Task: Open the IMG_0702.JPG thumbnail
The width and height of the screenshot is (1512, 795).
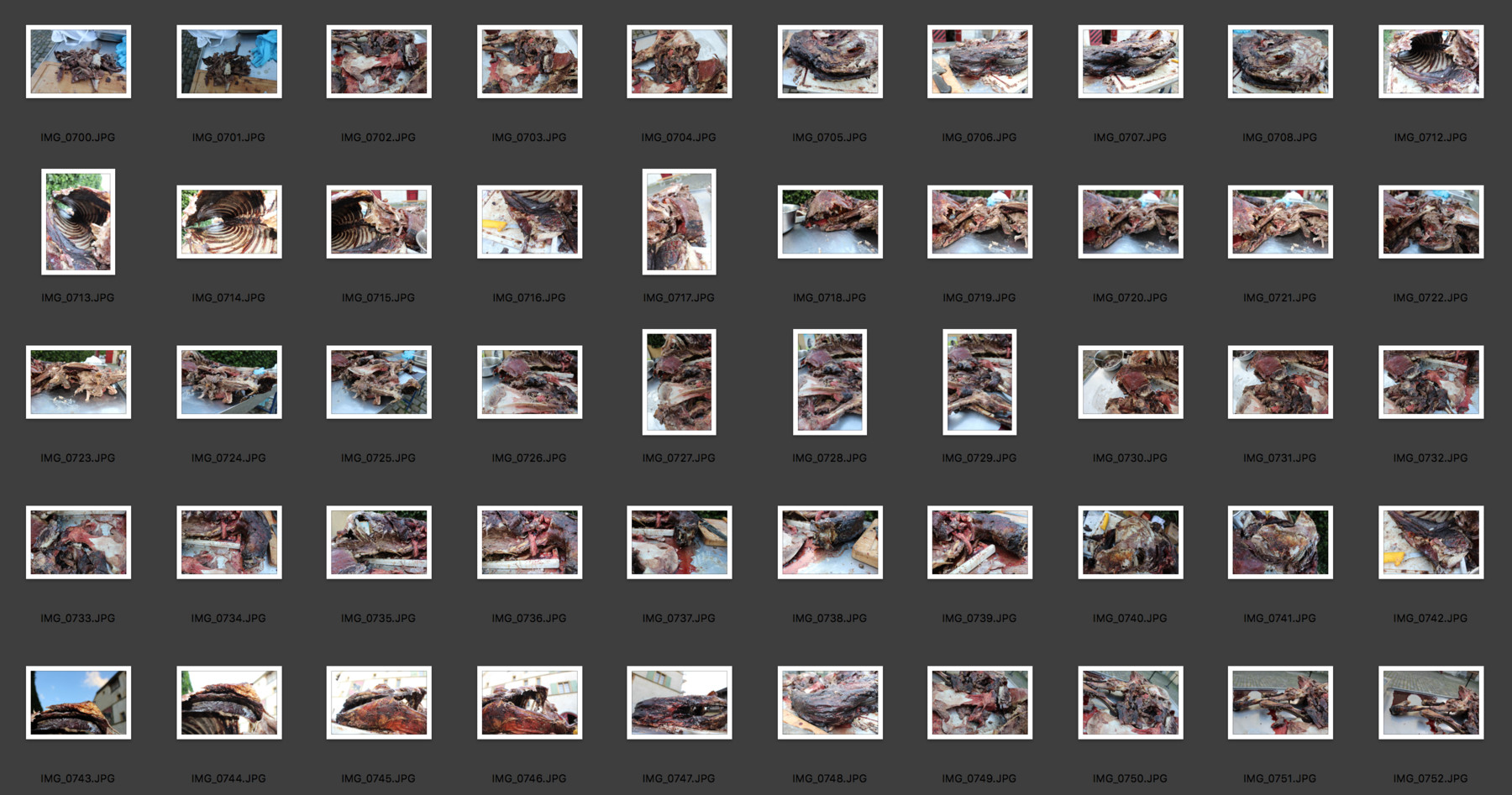Action: pos(379,61)
